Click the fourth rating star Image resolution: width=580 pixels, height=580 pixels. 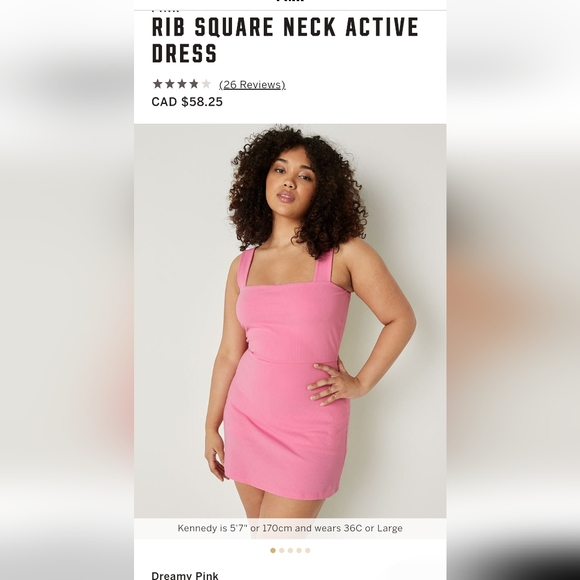pos(194,84)
